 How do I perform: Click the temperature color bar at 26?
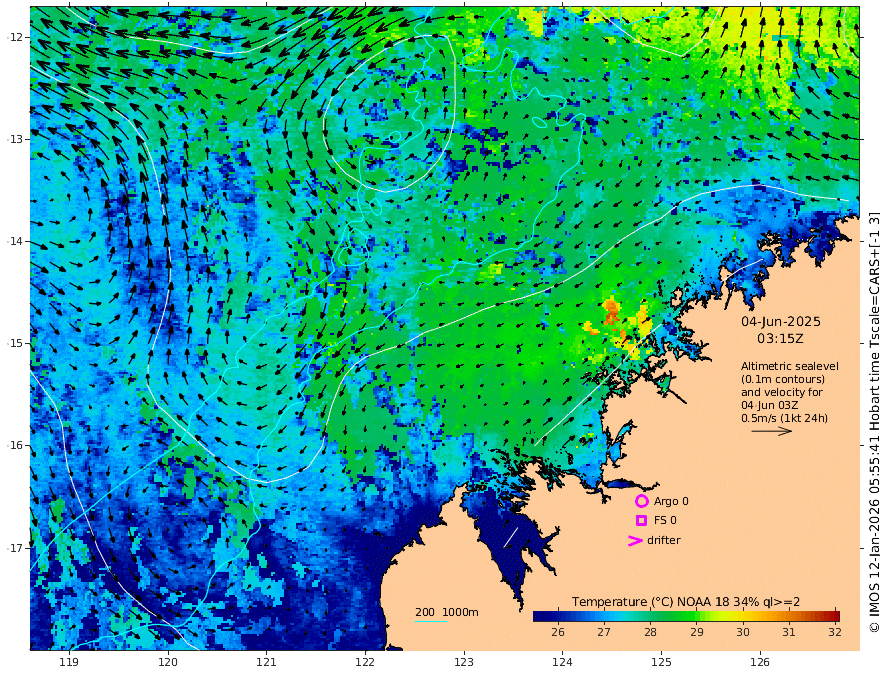tap(557, 616)
